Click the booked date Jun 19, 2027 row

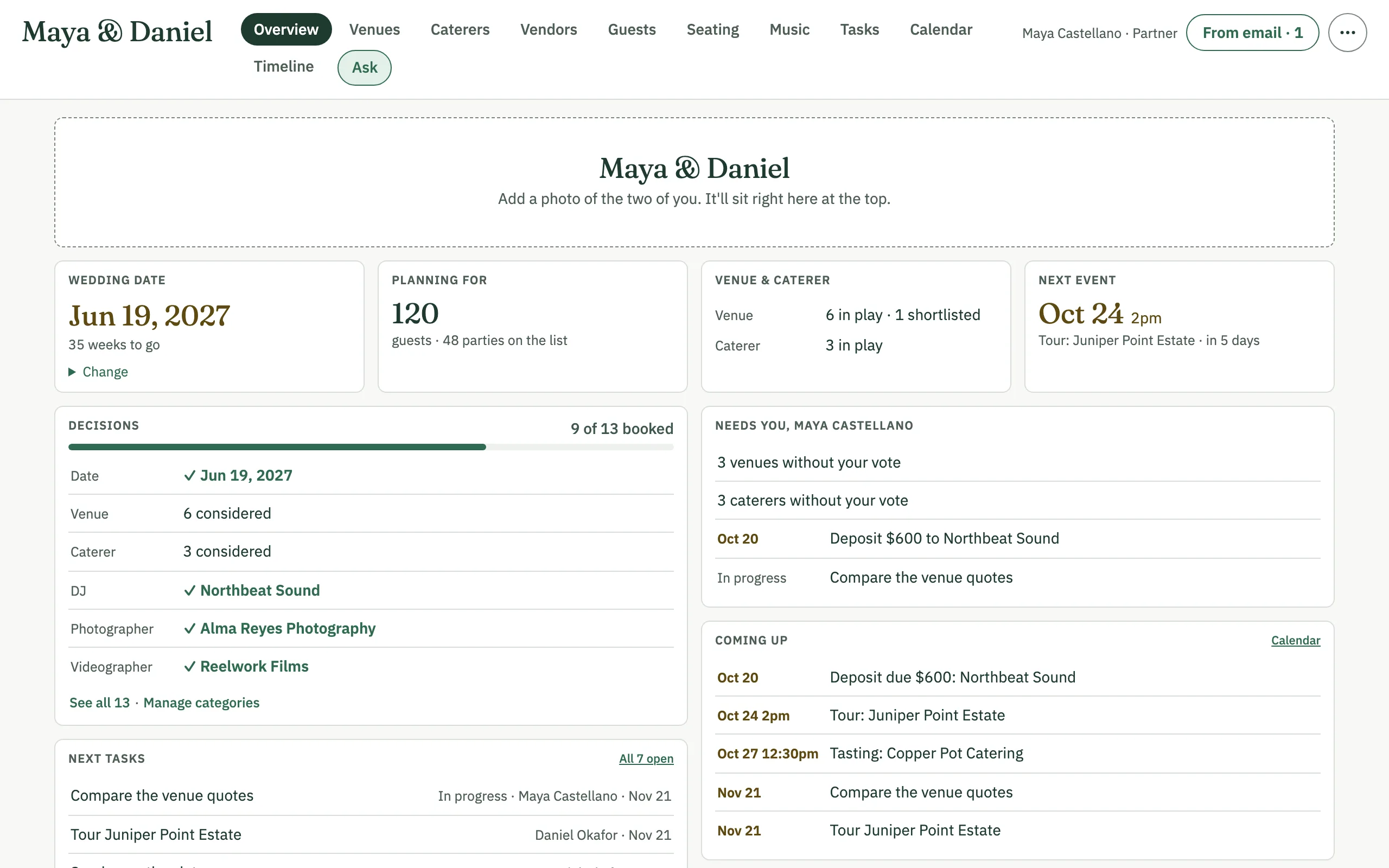(x=371, y=475)
